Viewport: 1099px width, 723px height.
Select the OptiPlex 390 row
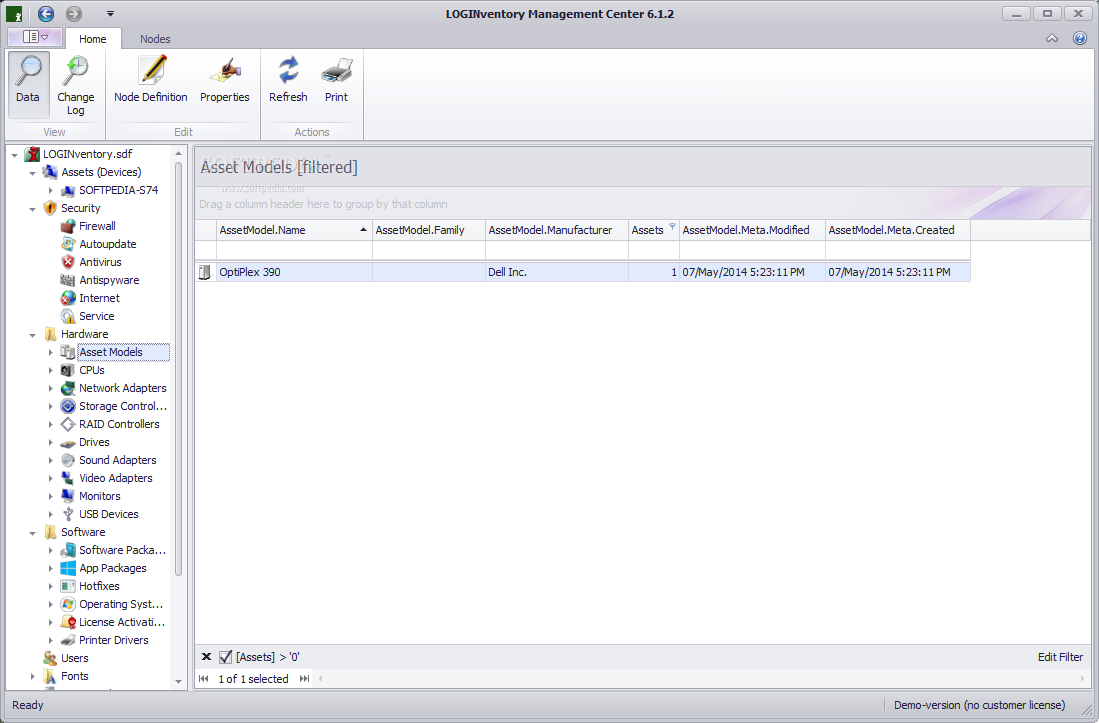click(x=583, y=272)
